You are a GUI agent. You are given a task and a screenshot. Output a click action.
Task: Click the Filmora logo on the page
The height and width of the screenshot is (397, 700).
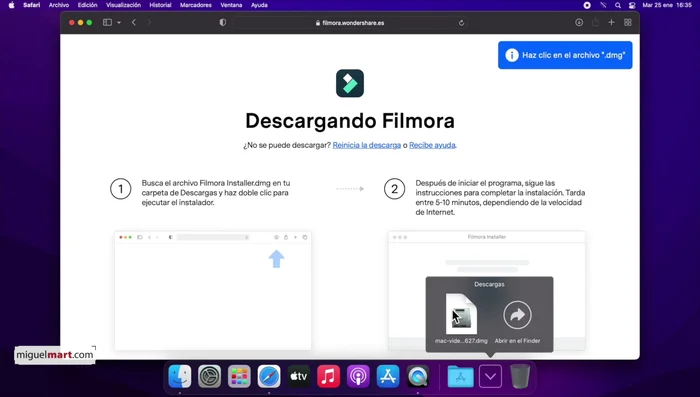coord(350,83)
